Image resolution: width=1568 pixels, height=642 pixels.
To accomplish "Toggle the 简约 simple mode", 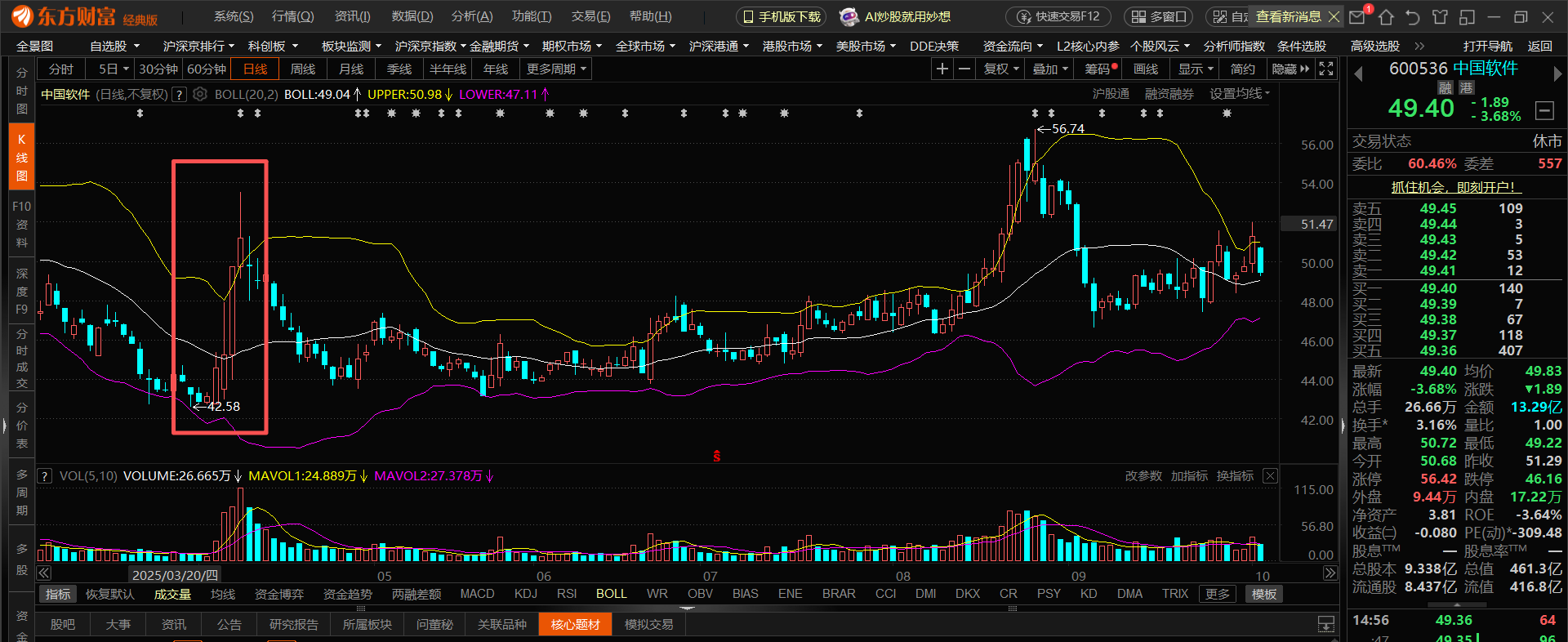I will tap(1242, 69).
